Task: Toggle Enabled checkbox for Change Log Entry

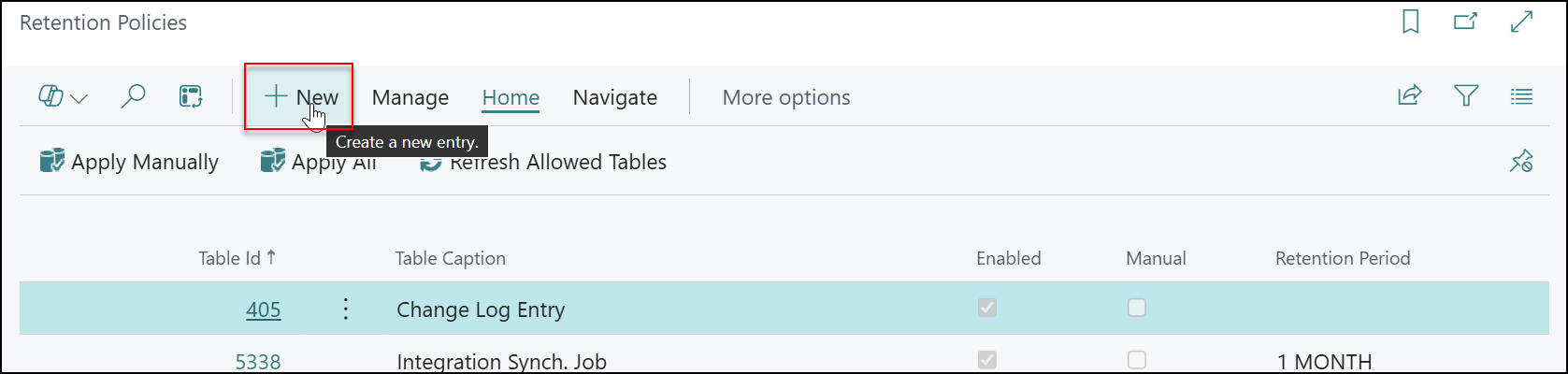Action: point(987,308)
